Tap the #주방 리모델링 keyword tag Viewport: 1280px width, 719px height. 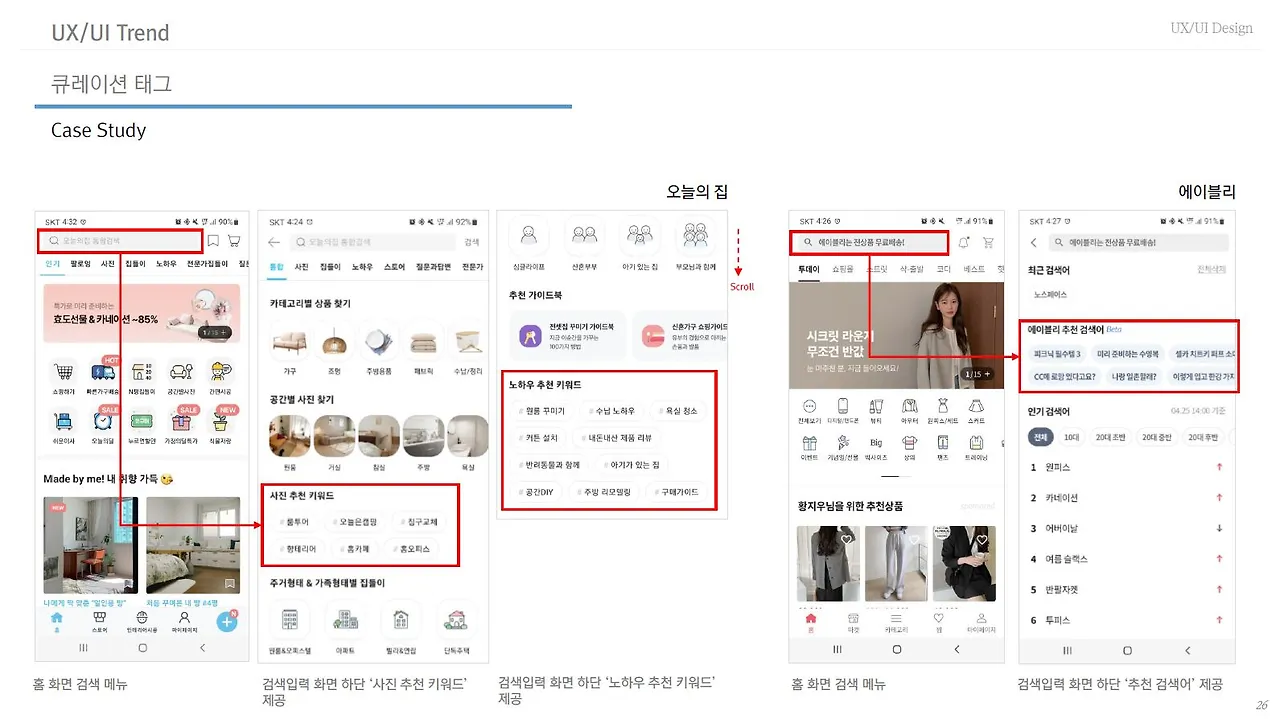606,492
